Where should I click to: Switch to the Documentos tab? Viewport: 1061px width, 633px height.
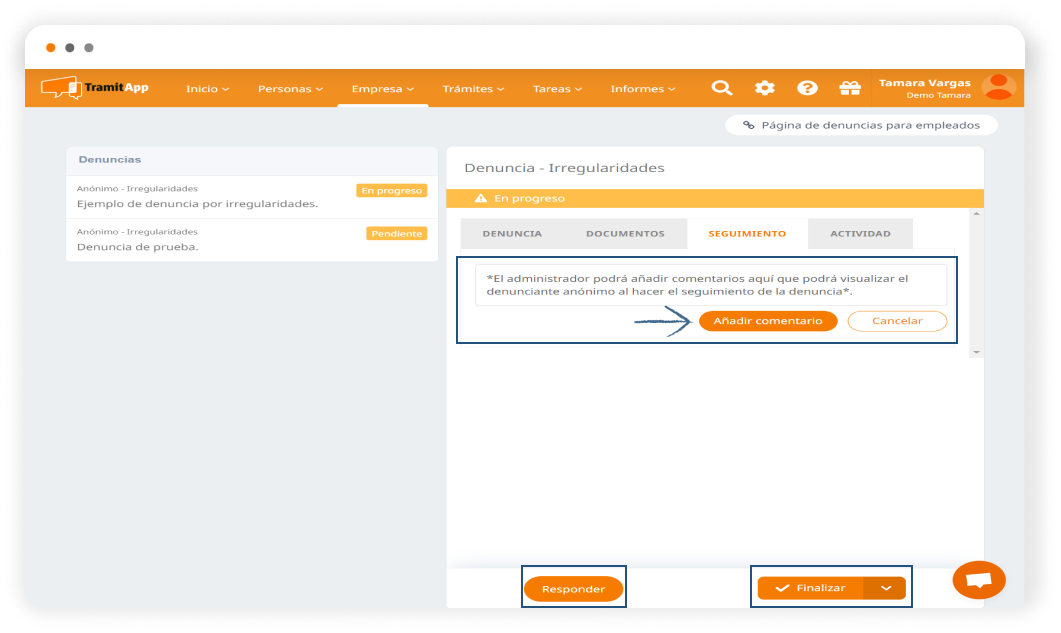tap(625, 234)
